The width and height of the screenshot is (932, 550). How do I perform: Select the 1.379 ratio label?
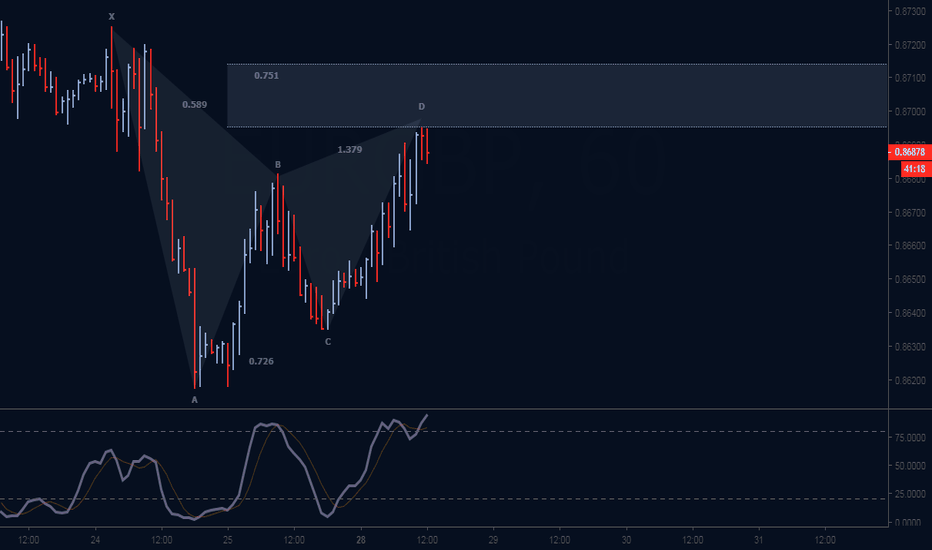(x=350, y=150)
